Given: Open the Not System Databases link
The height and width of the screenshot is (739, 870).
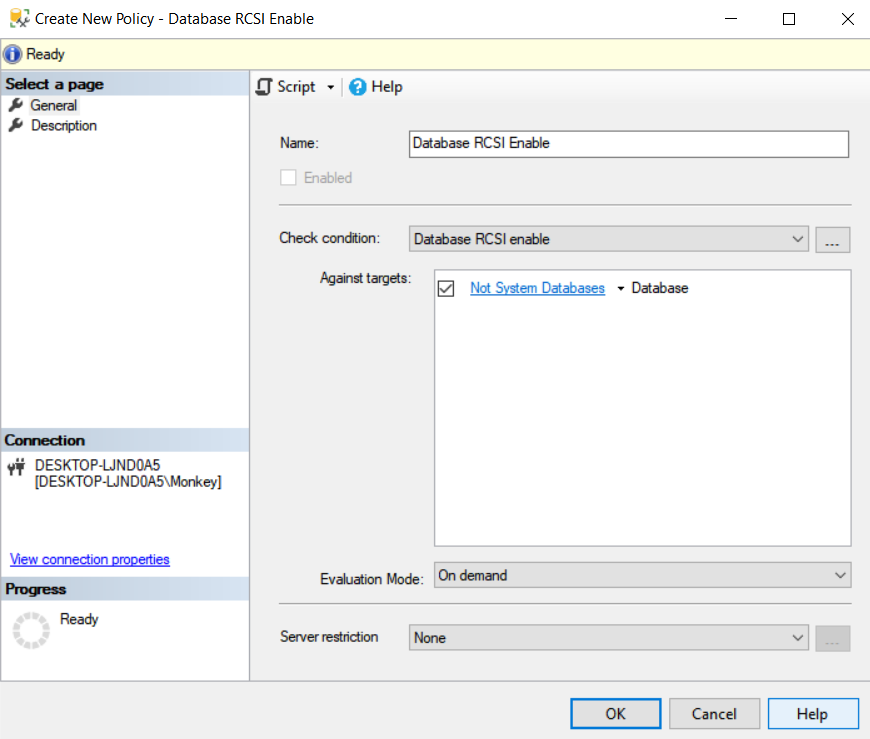Looking at the screenshot, I should [537, 288].
